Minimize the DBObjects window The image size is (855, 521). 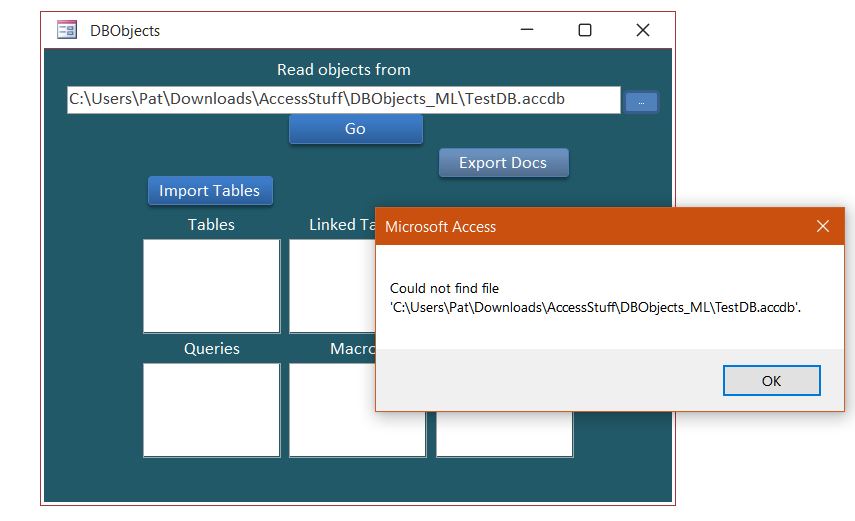pos(527,30)
